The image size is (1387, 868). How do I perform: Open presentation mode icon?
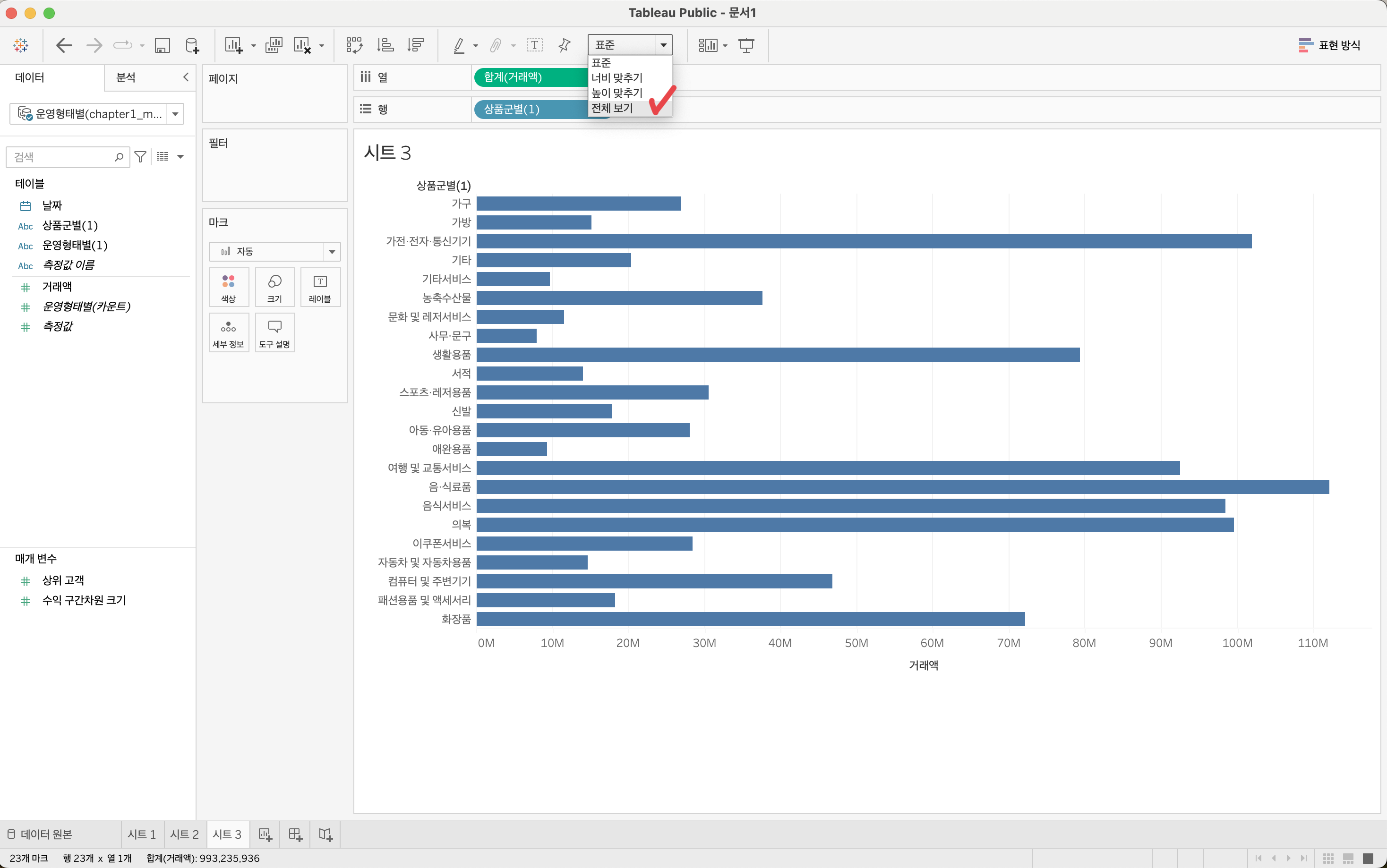(746, 45)
